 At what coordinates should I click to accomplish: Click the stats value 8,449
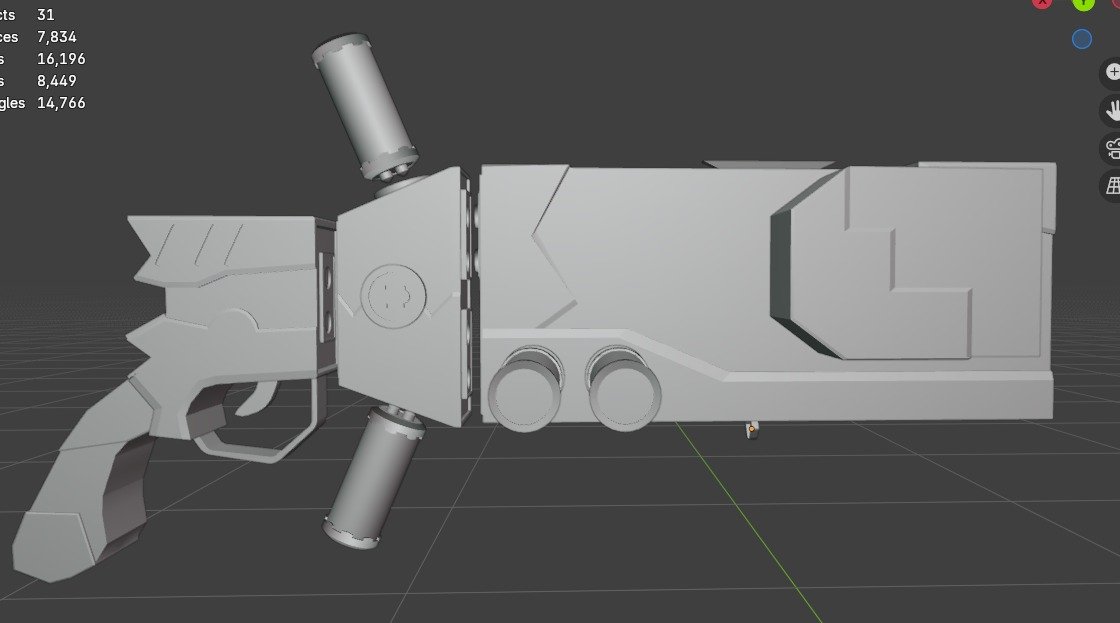click(56, 81)
